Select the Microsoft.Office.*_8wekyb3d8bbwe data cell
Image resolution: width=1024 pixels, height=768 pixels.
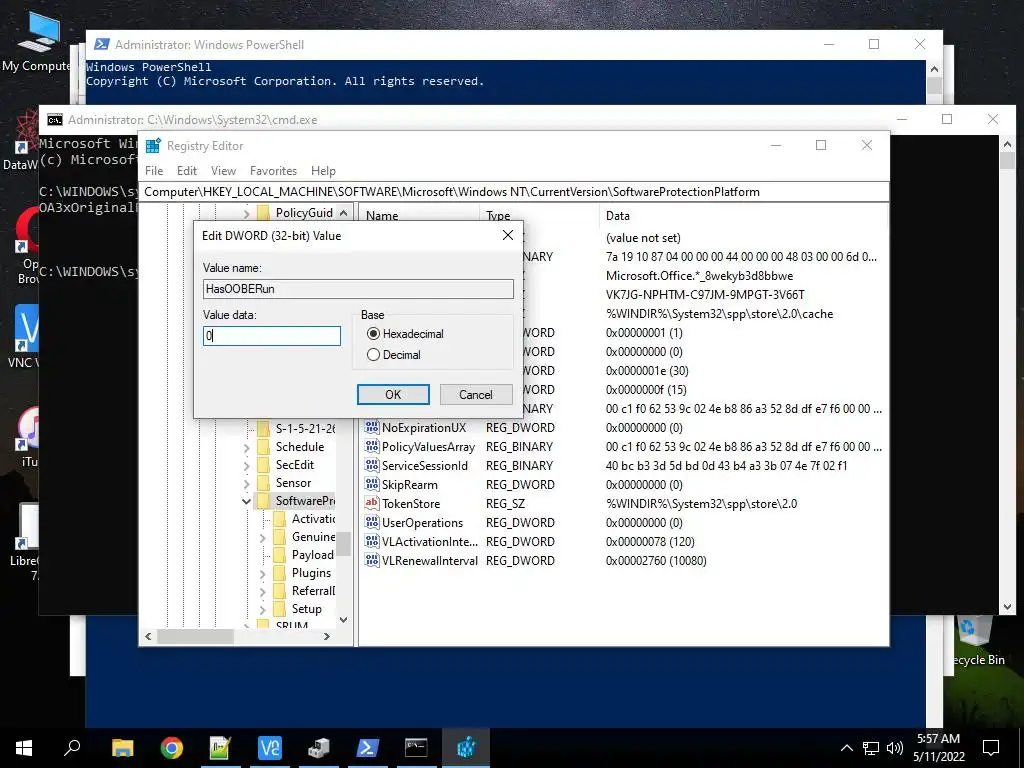699,276
